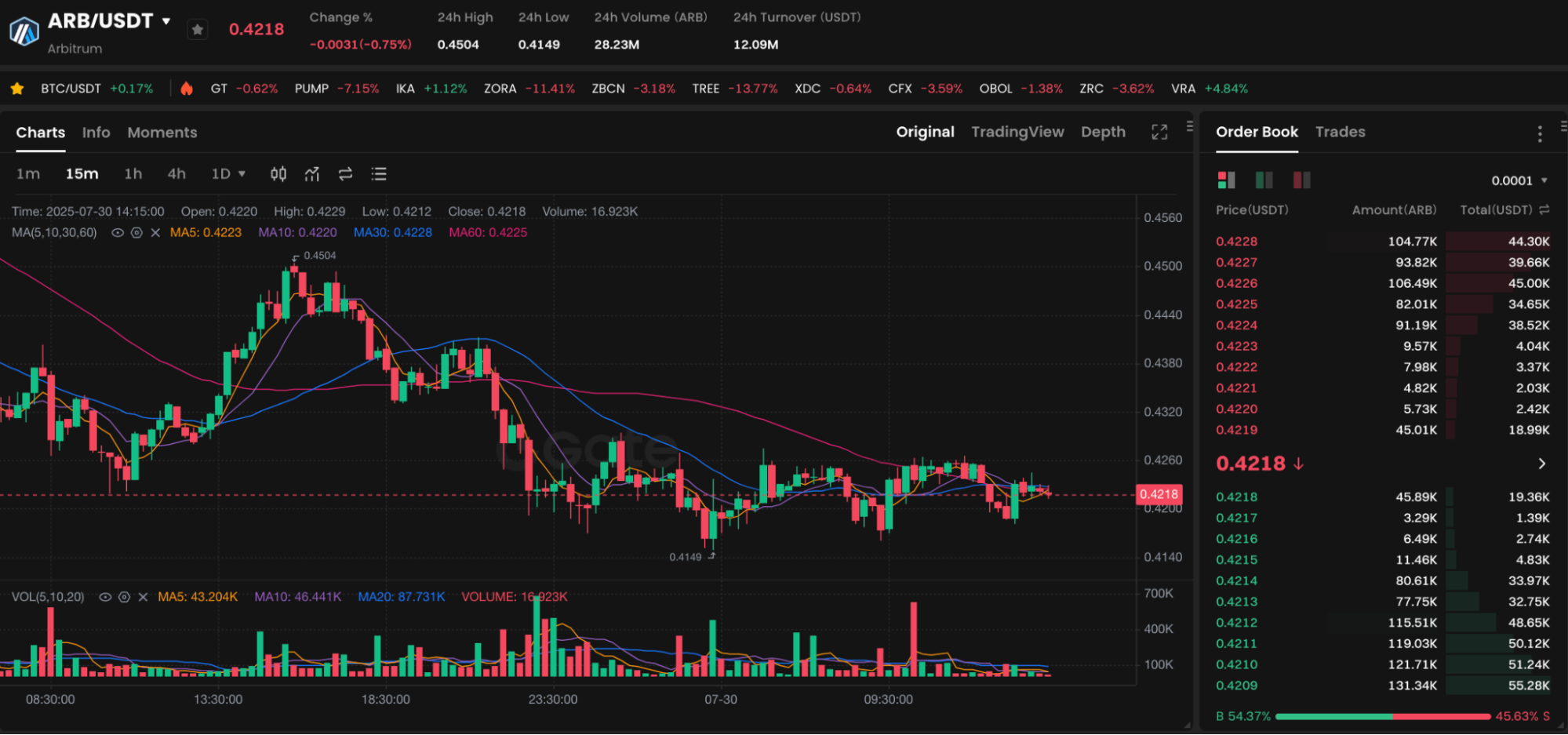Open the IKA ticker link
This screenshot has width=1568, height=735.
tap(431, 89)
